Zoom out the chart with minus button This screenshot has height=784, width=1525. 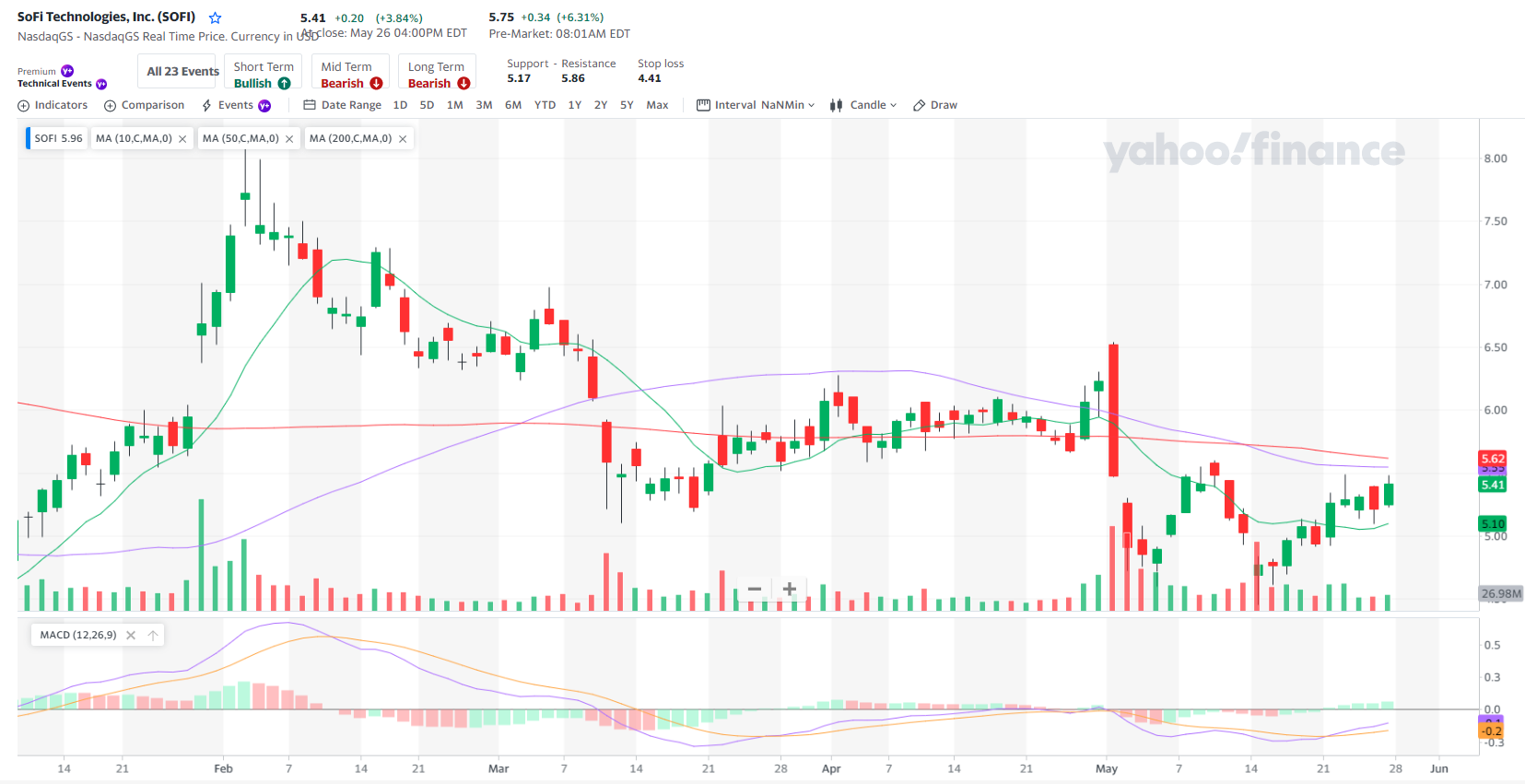(755, 589)
